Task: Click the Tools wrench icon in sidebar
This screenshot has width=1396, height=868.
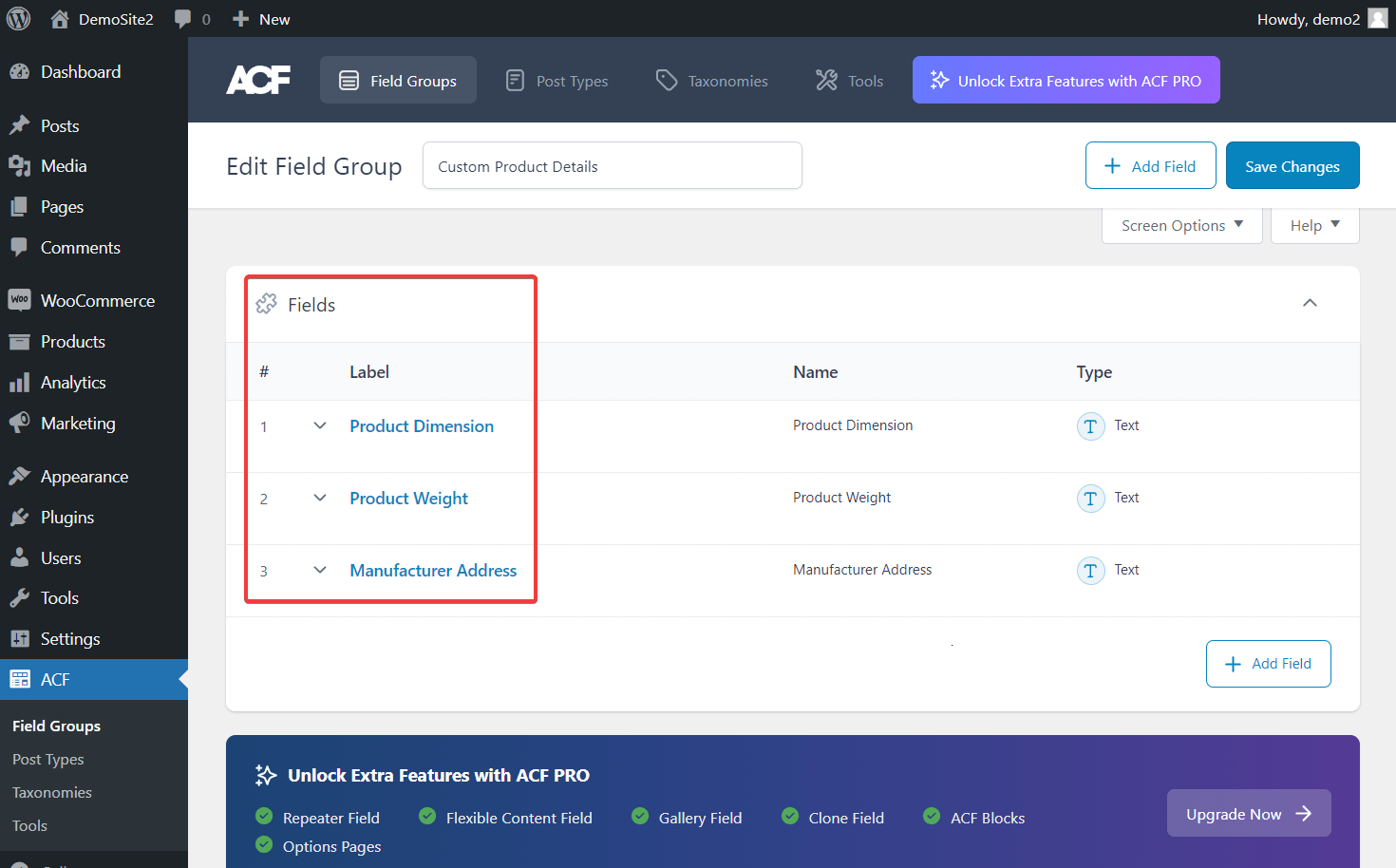Action: pyautogui.click(x=19, y=598)
